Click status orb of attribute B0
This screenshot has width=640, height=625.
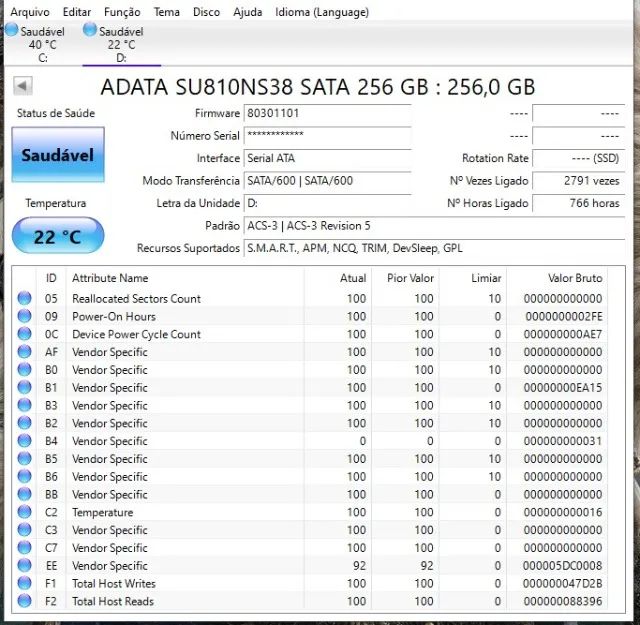[24, 369]
